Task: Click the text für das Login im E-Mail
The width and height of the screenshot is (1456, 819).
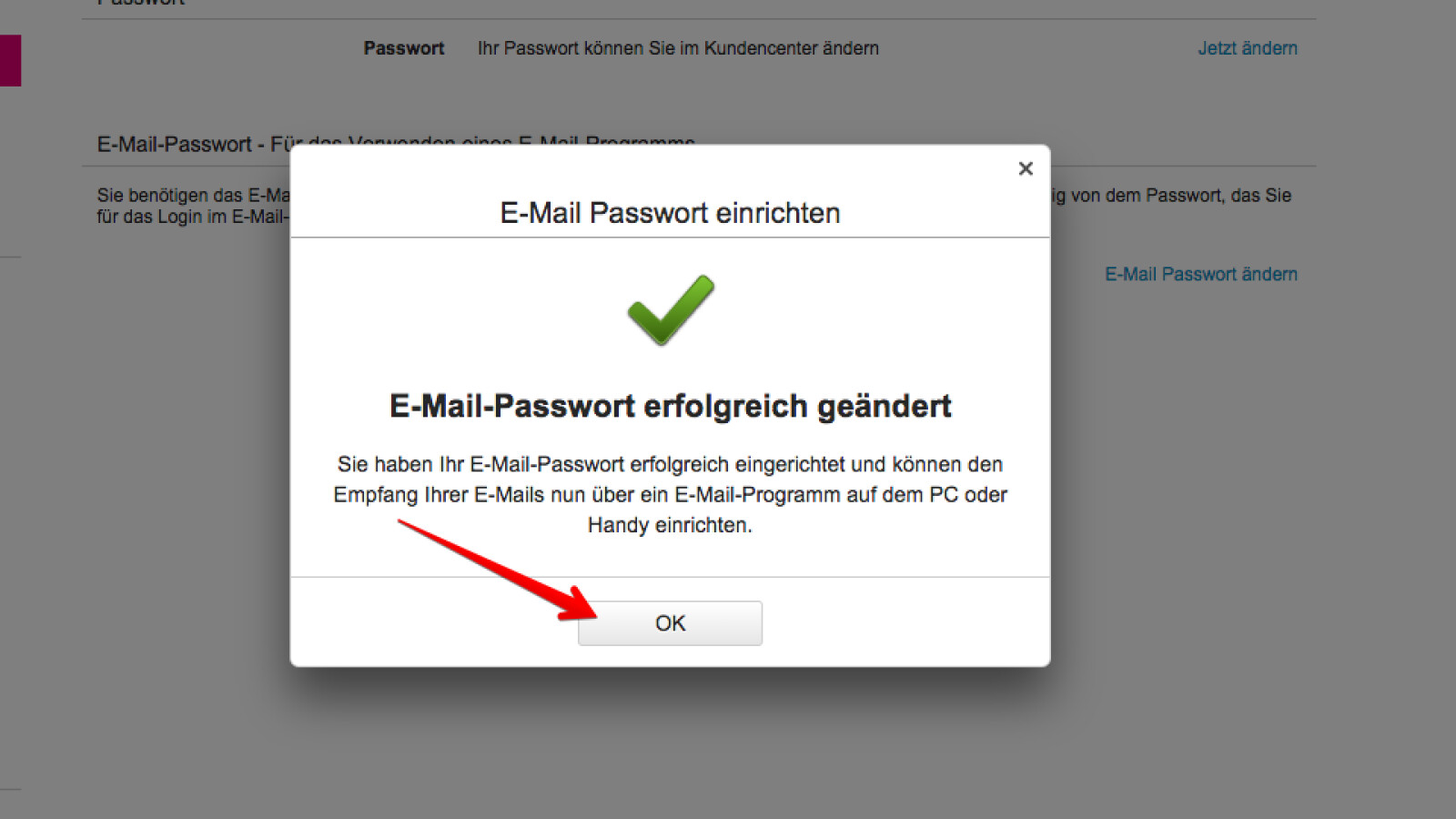Action: pyautogui.click(x=192, y=217)
